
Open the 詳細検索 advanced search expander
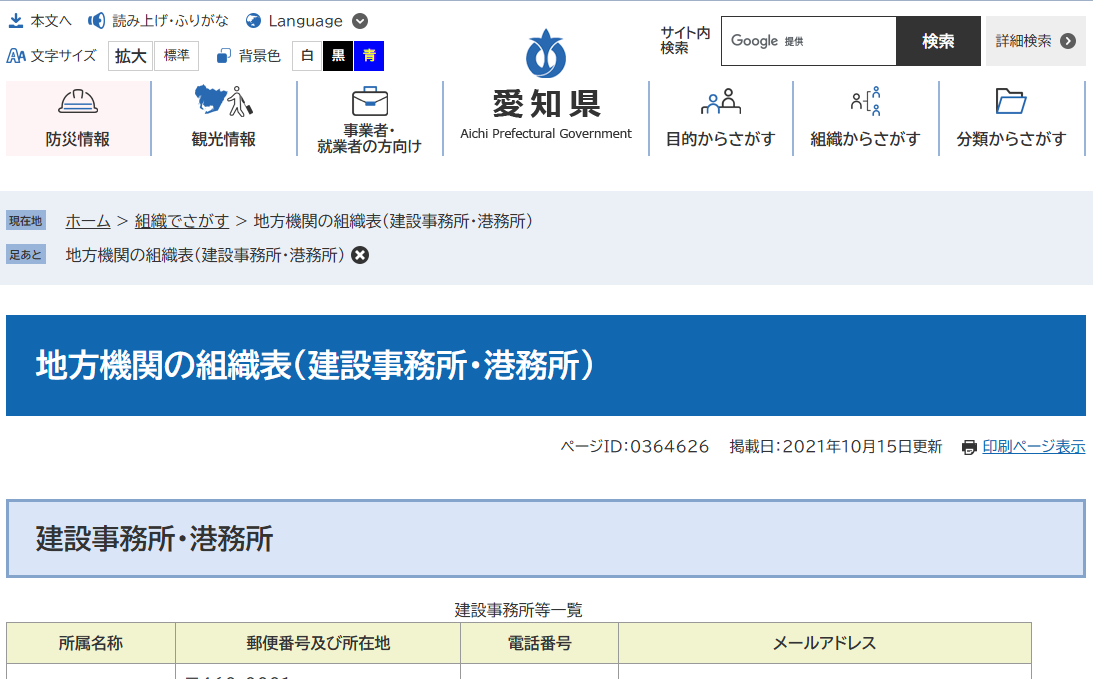(x=1035, y=41)
